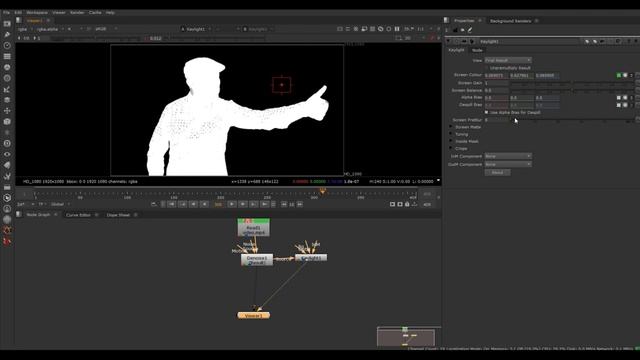Click the go to first frame button
640x360 pixels.
click(172, 204)
